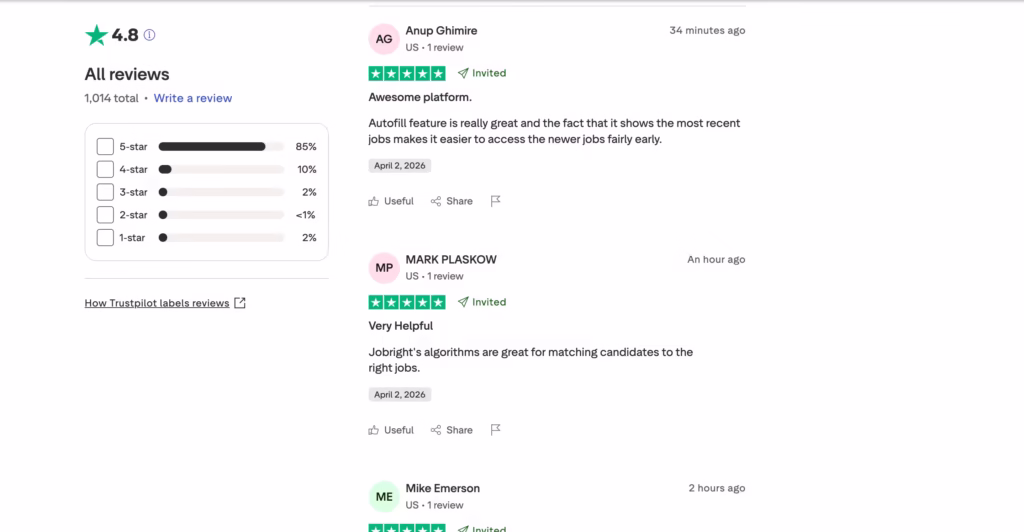Check the 5-star filter checkbox
This screenshot has height=532, width=1024.
(x=105, y=146)
